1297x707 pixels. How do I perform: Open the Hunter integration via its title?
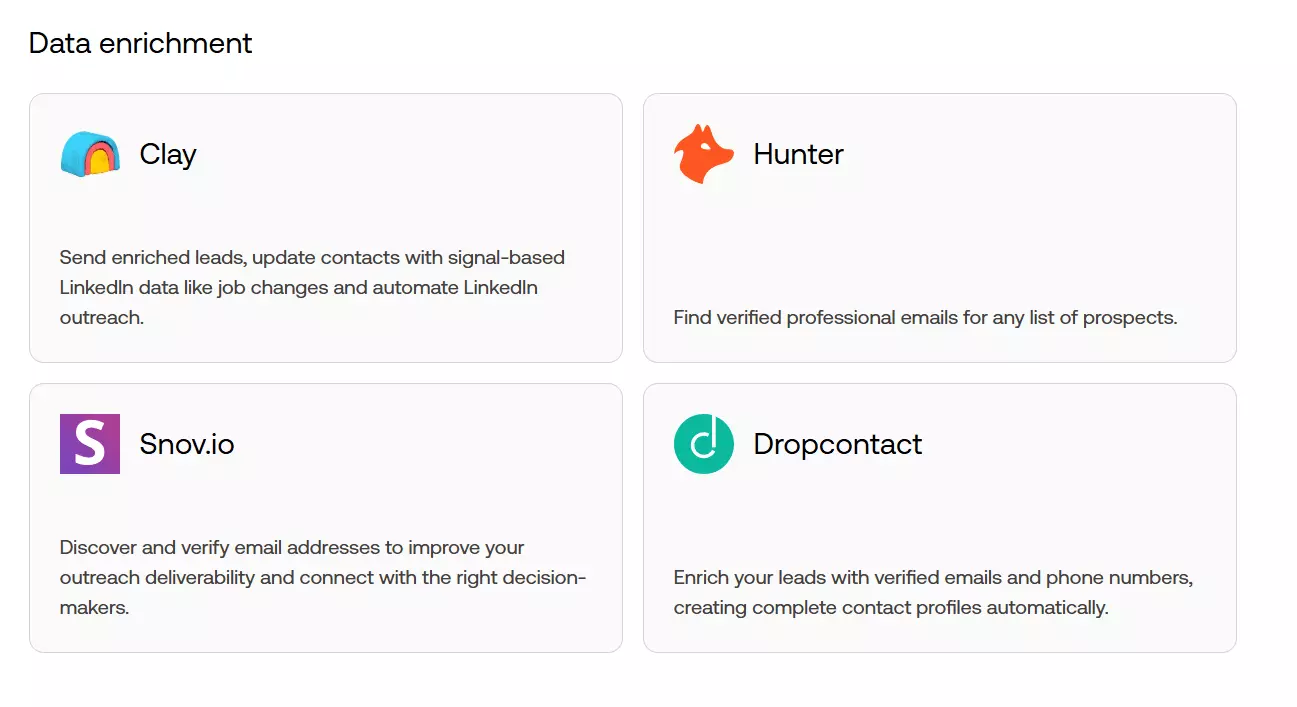pyautogui.click(x=797, y=155)
